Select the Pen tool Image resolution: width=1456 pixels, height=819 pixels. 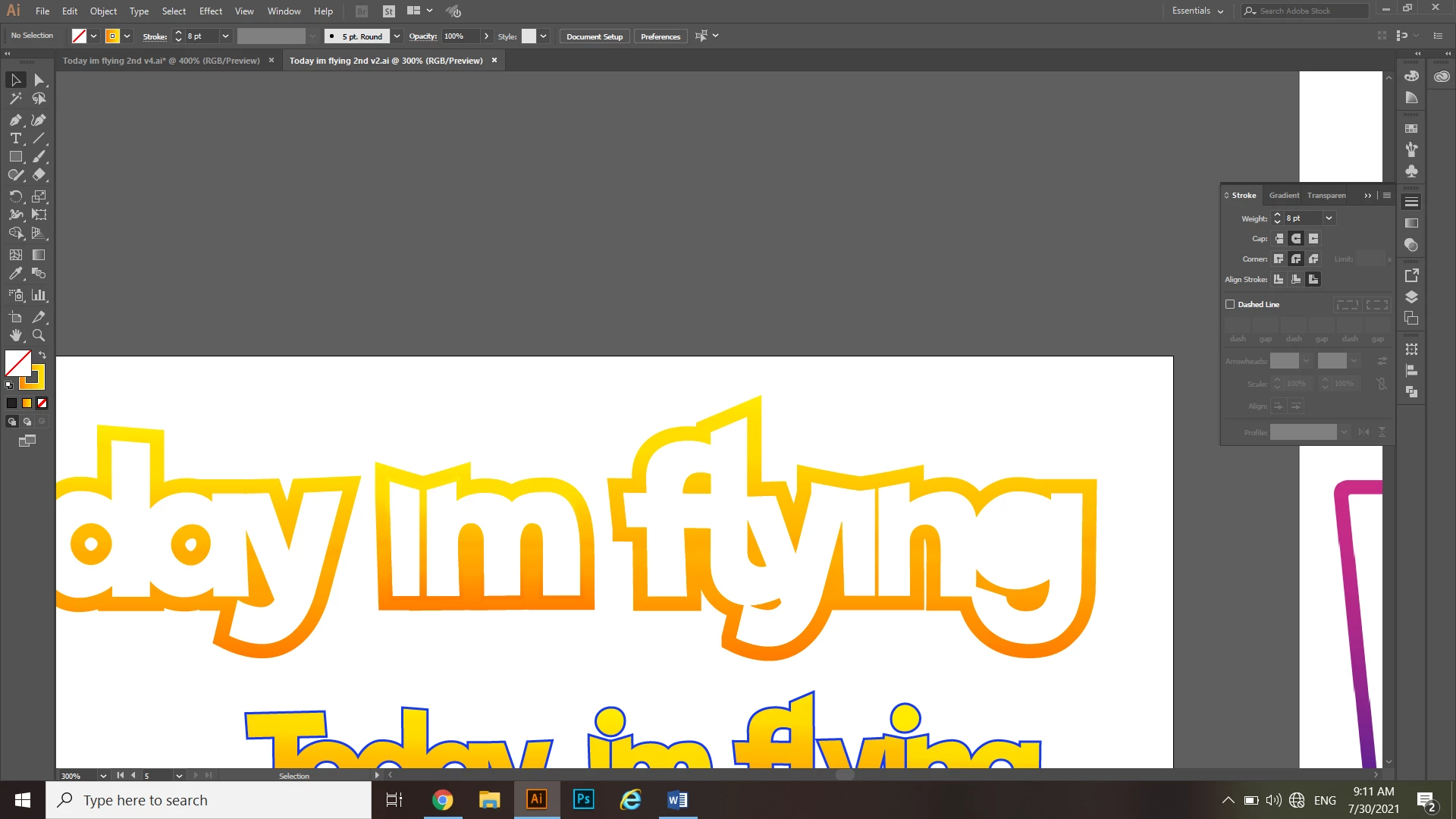tap(15, 120)
